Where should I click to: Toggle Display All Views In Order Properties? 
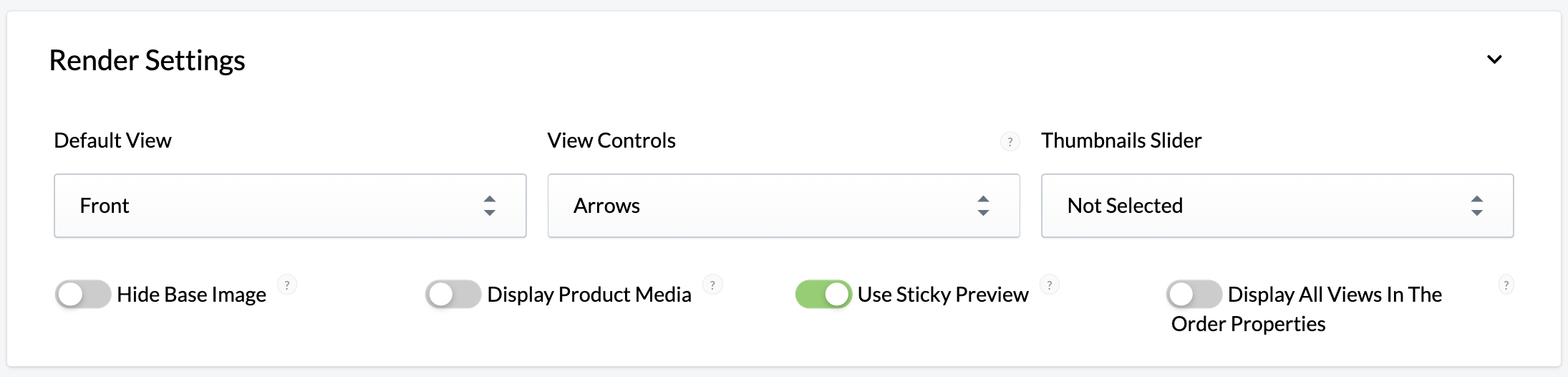pyautogui.click(x=1194, y=294)
